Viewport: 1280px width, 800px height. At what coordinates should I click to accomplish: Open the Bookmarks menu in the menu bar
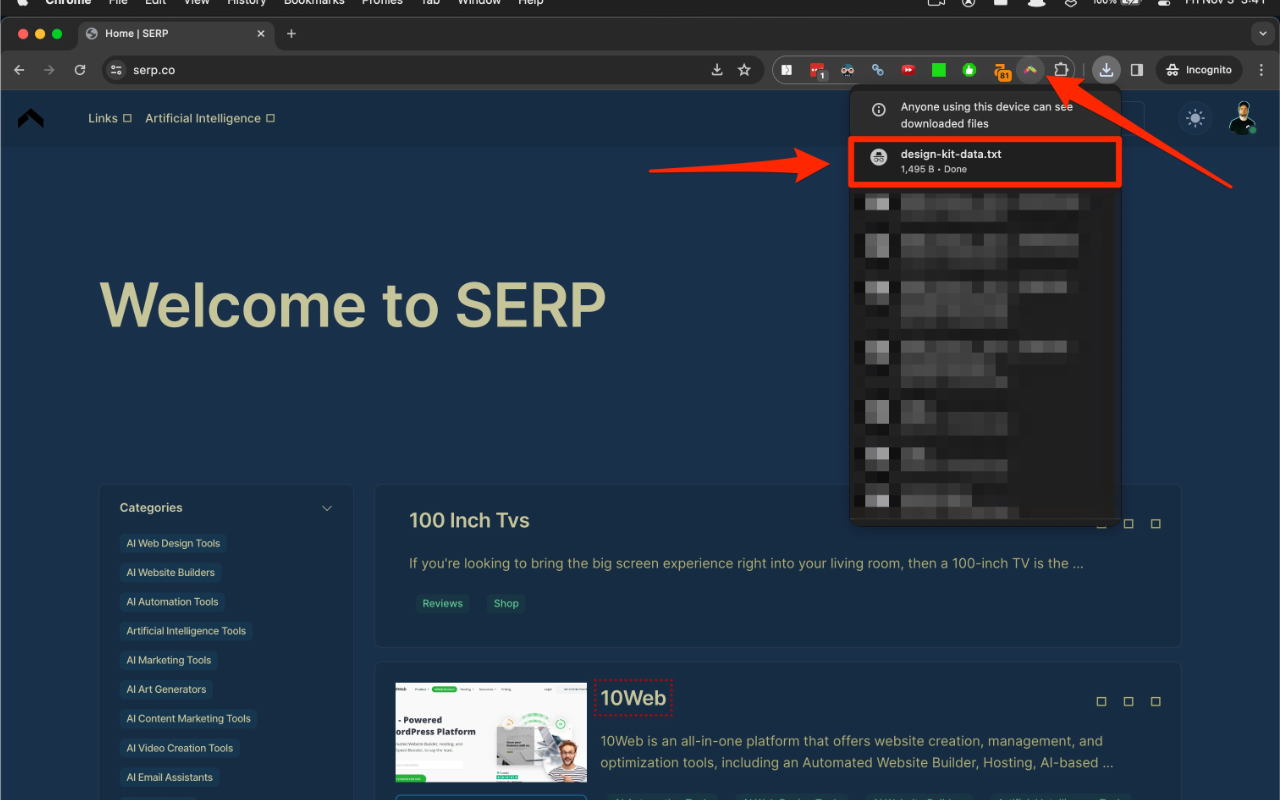[313, 3]
